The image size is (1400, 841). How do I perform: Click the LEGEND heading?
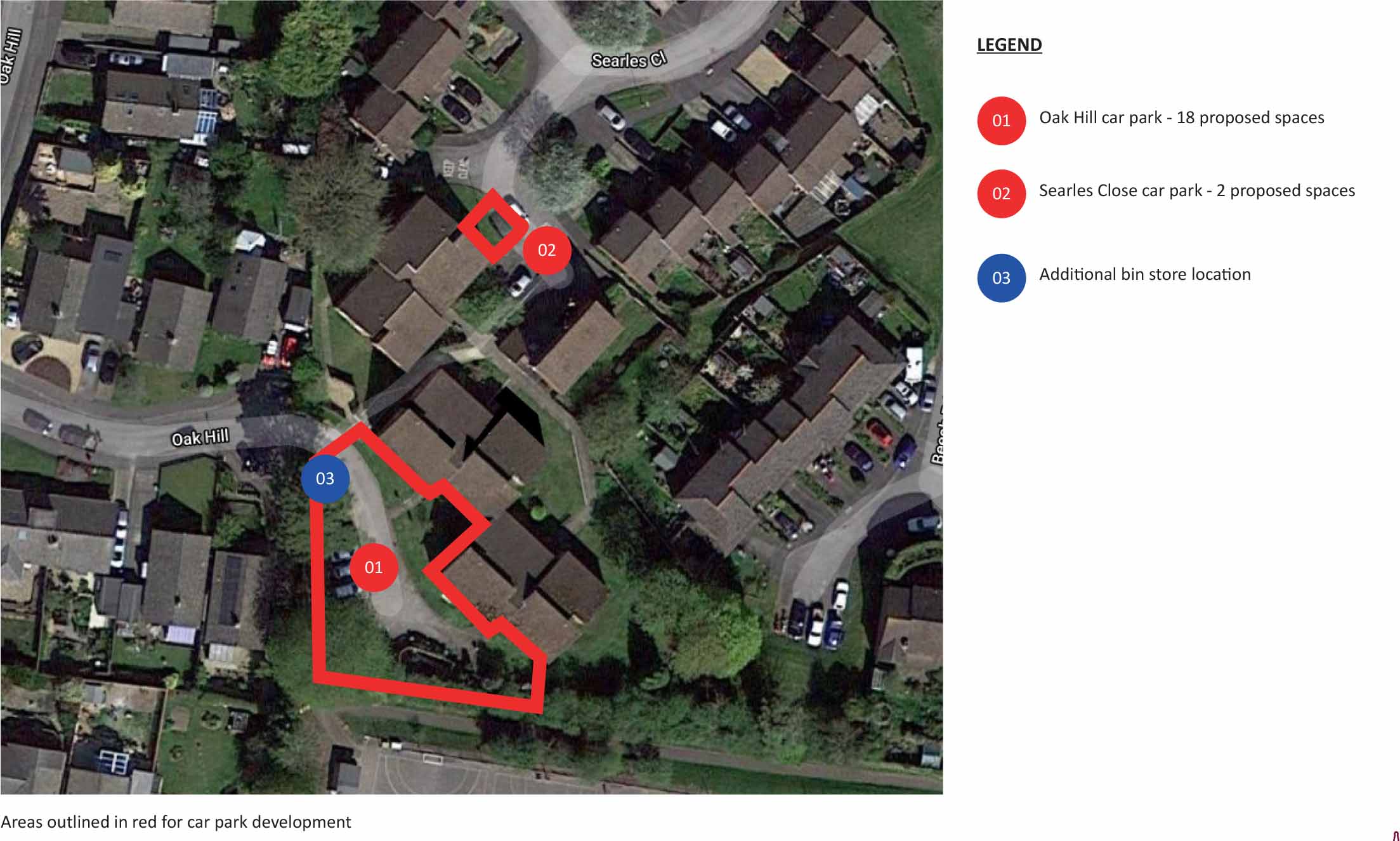(1009, 45)
